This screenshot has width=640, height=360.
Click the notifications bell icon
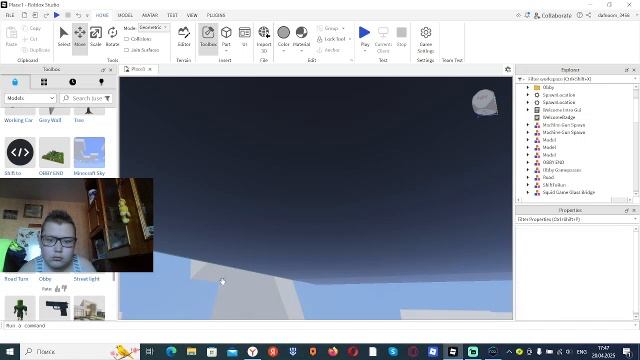point(527,15)
